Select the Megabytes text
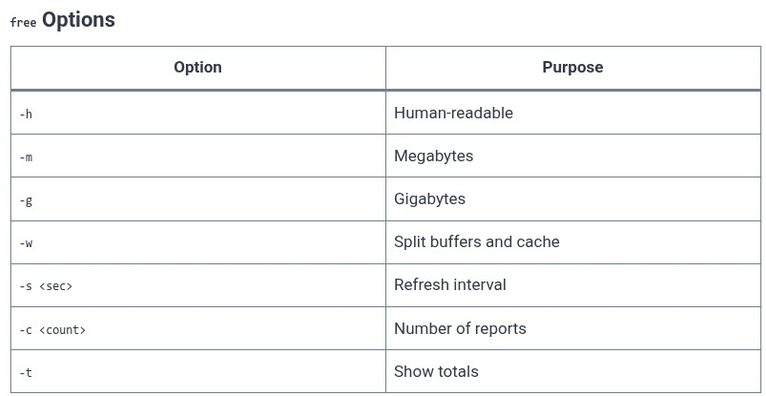The width and height of the screenshot is (766, 396). click(433, 156)
